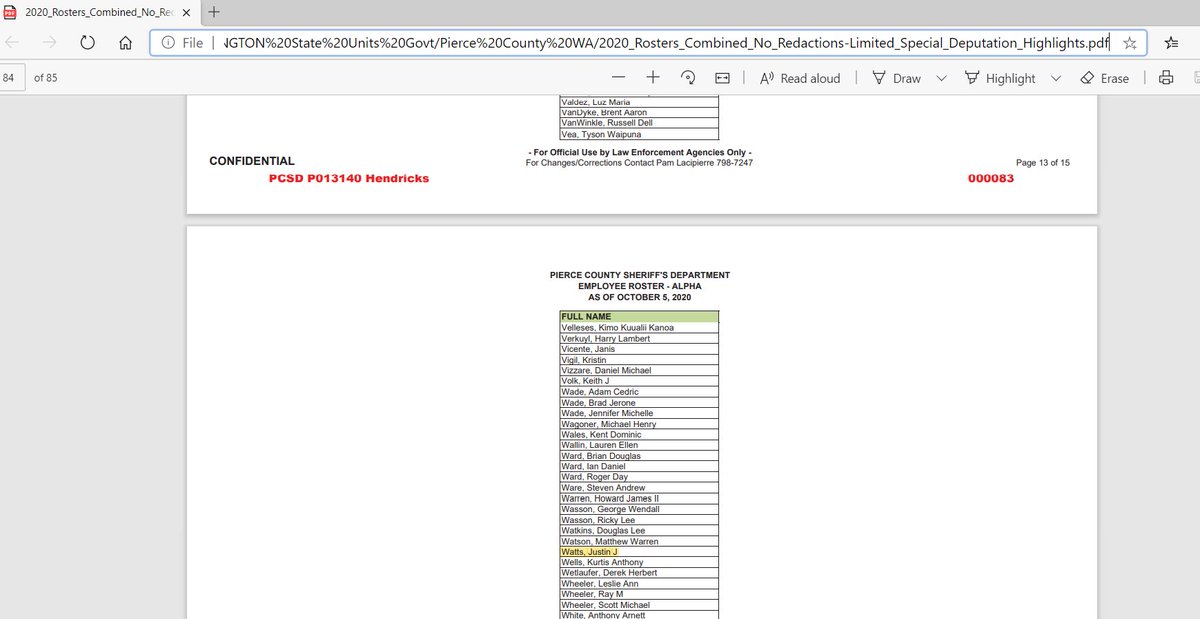
Task: Rotate the PDF page
Action: 688,78
